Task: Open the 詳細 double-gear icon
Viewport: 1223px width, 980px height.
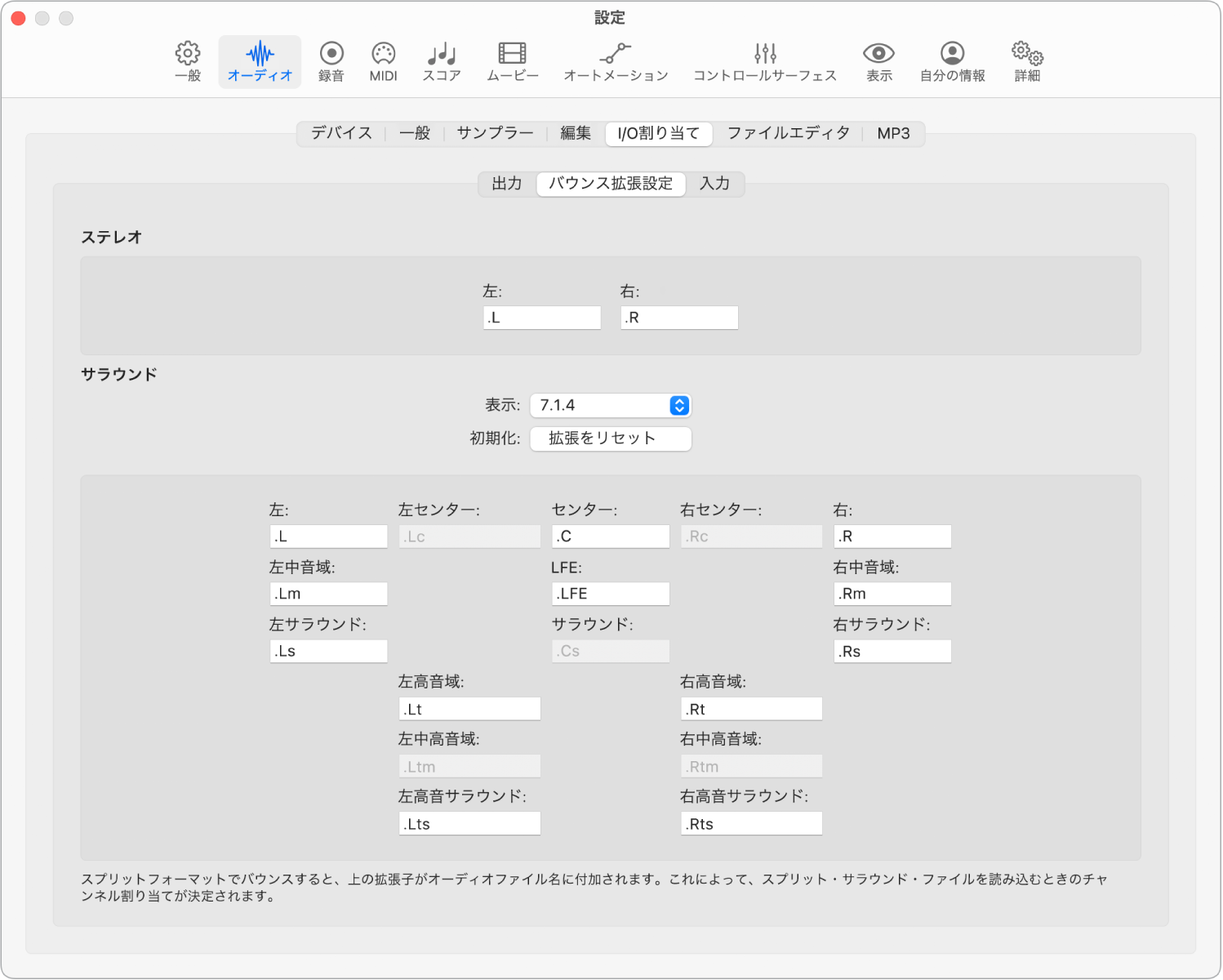Action: tap(1027, 62)
